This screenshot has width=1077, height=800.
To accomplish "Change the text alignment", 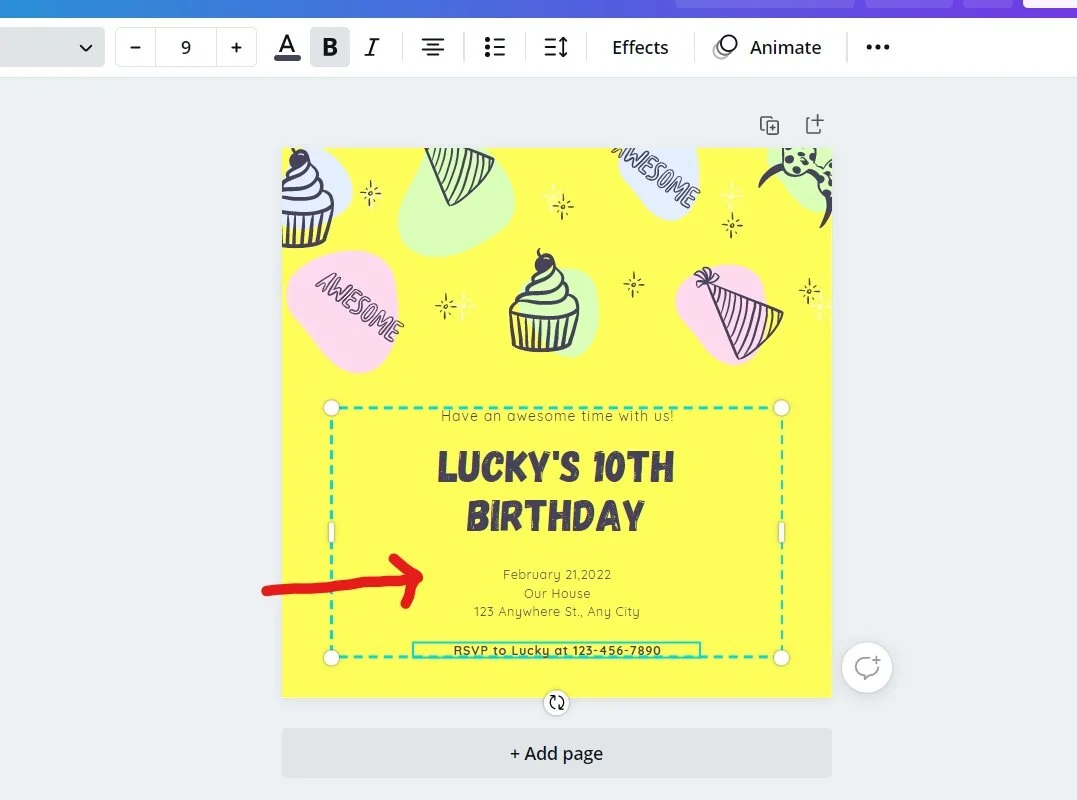I will 432,46.
